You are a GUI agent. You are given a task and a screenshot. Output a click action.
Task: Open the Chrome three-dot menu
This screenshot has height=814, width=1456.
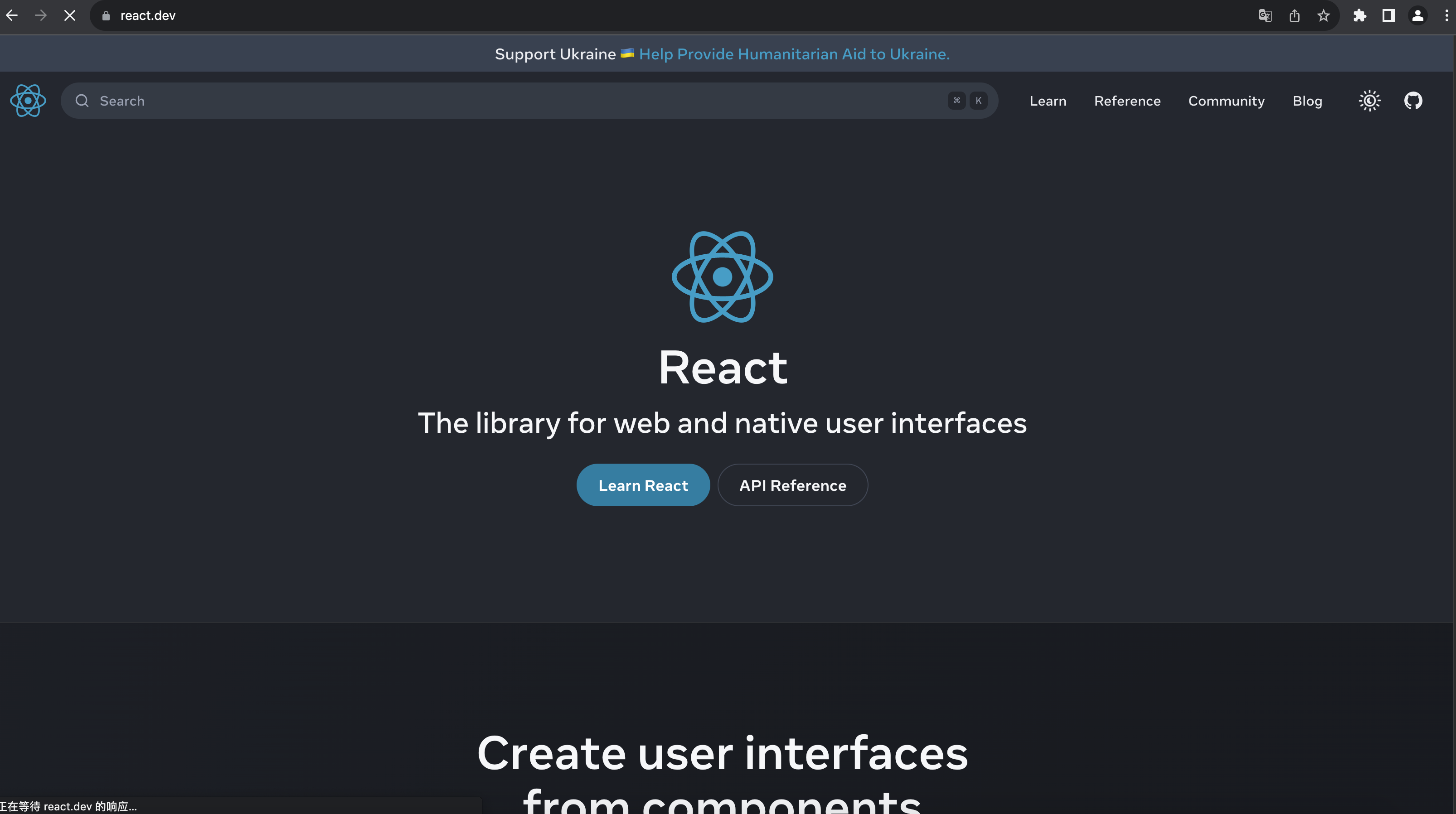(x=1447, y=16)
